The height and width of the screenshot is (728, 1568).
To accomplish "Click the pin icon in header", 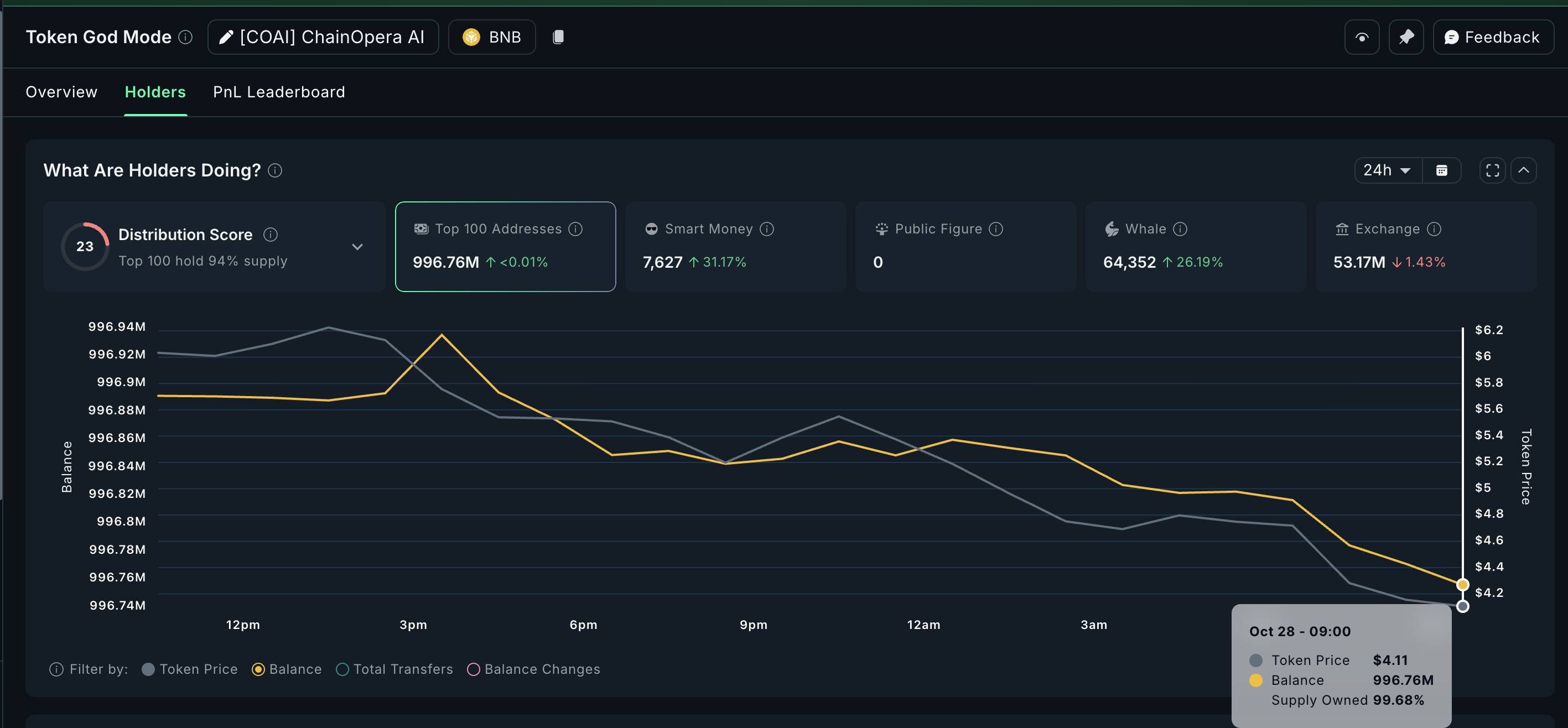I will 1405,37.
